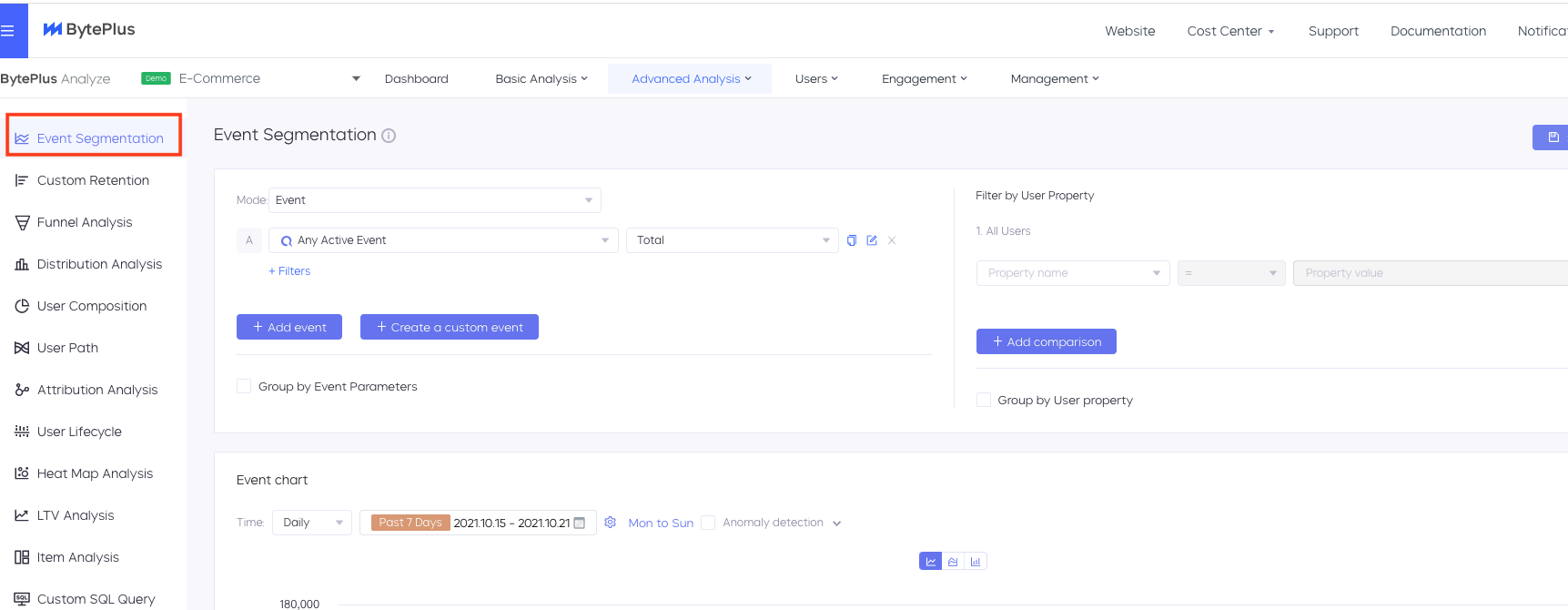This screenshot has width=1568, height=610.
Task: Duplicate event A with the copy icon
Action: click(852, 240)
